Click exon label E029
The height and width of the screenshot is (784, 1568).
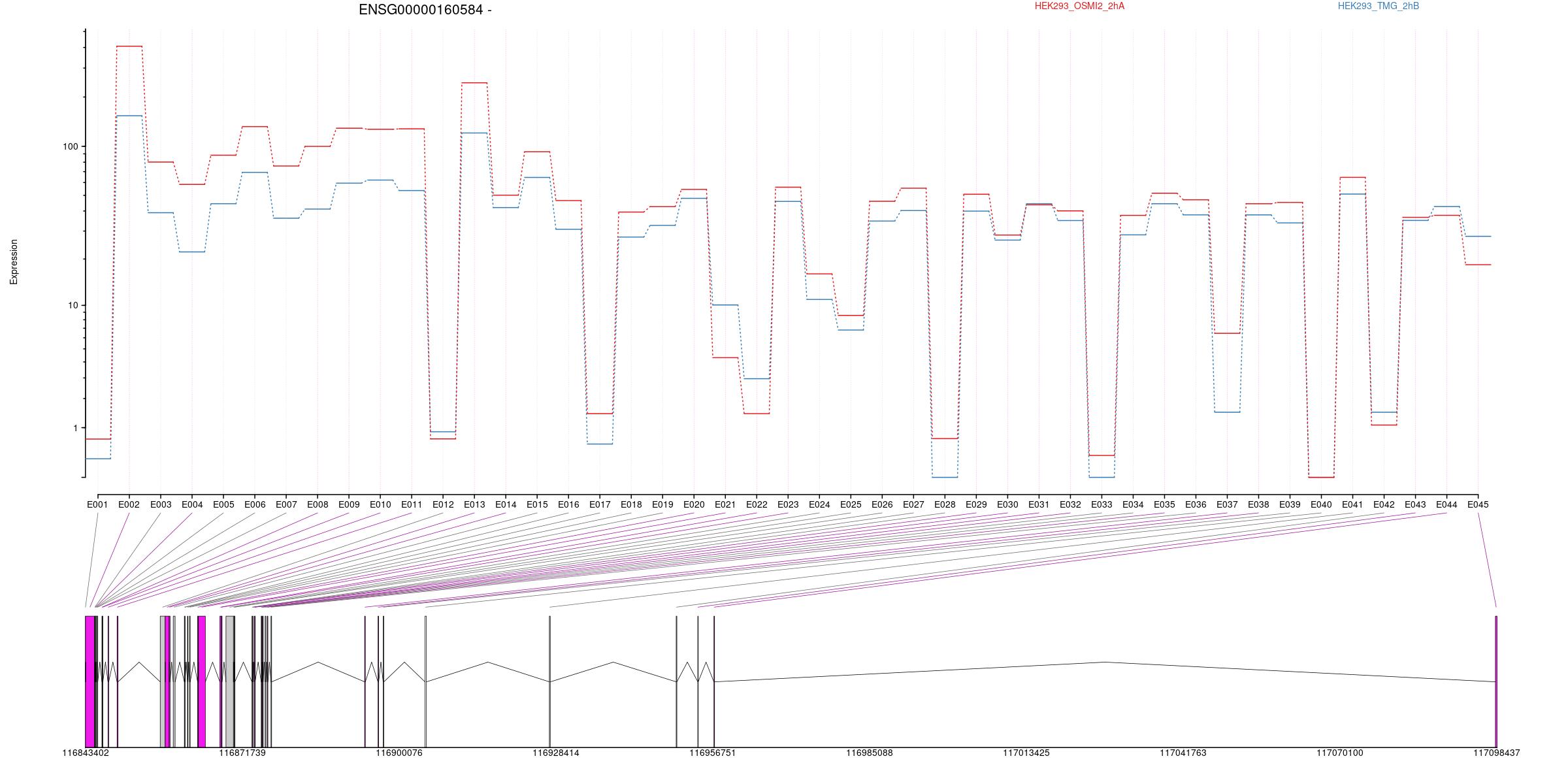[976, 504]
